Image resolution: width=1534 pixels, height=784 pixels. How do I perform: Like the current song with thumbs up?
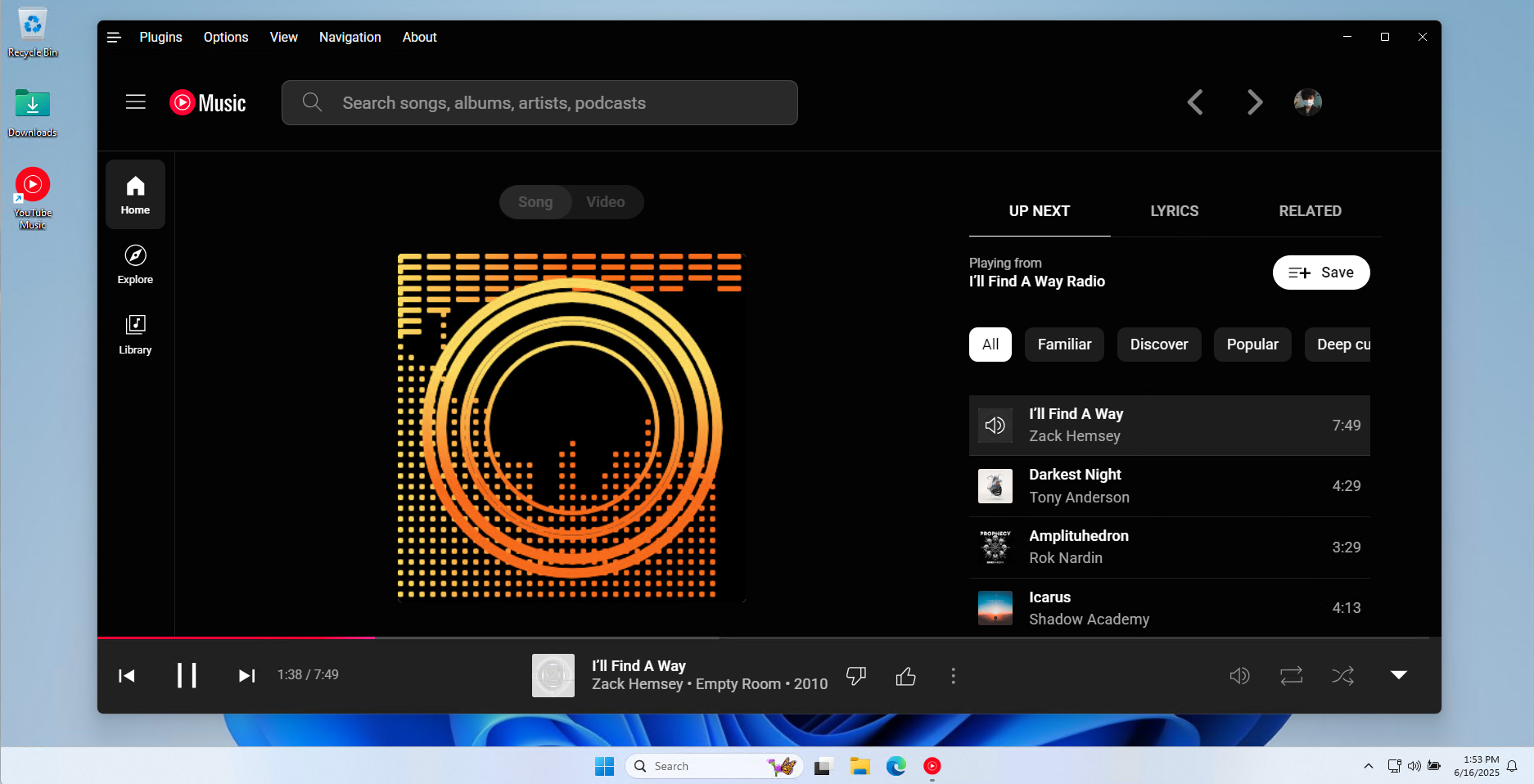tap(905, 676)
